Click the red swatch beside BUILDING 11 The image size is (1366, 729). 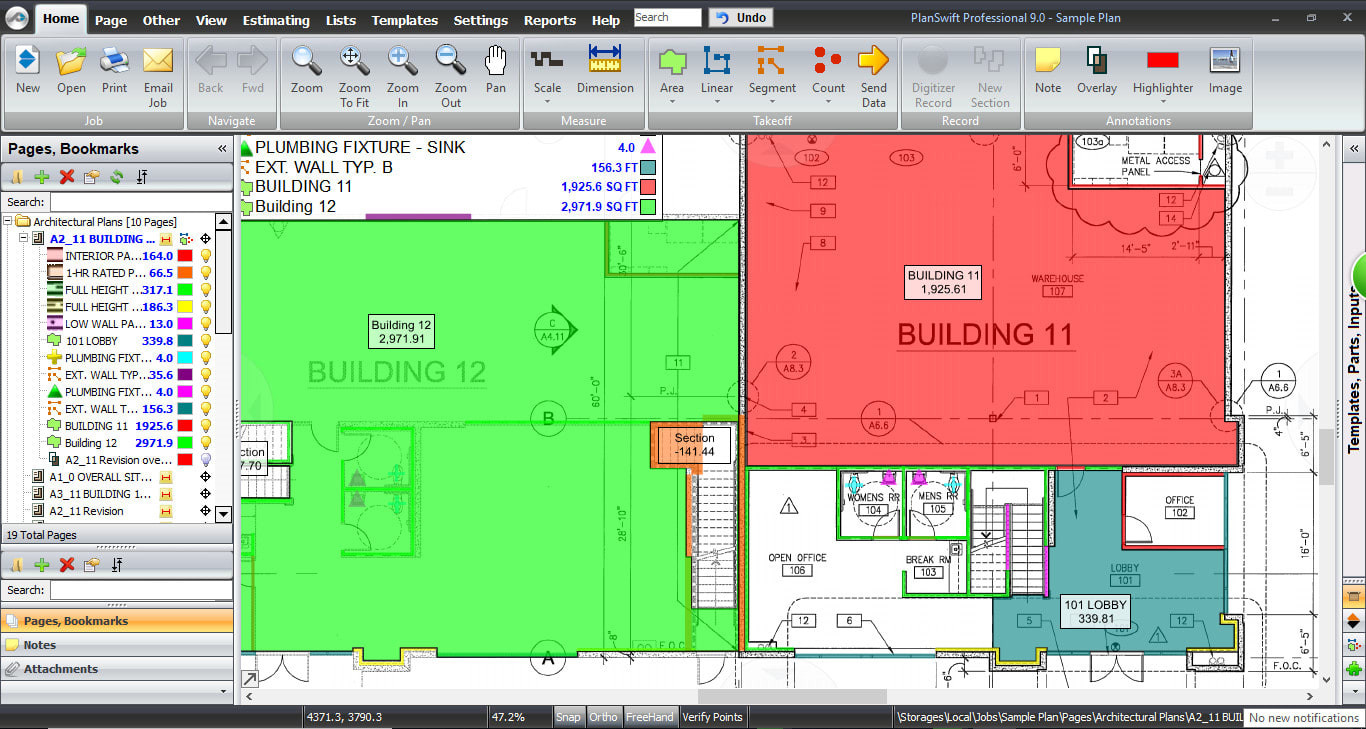184,426
